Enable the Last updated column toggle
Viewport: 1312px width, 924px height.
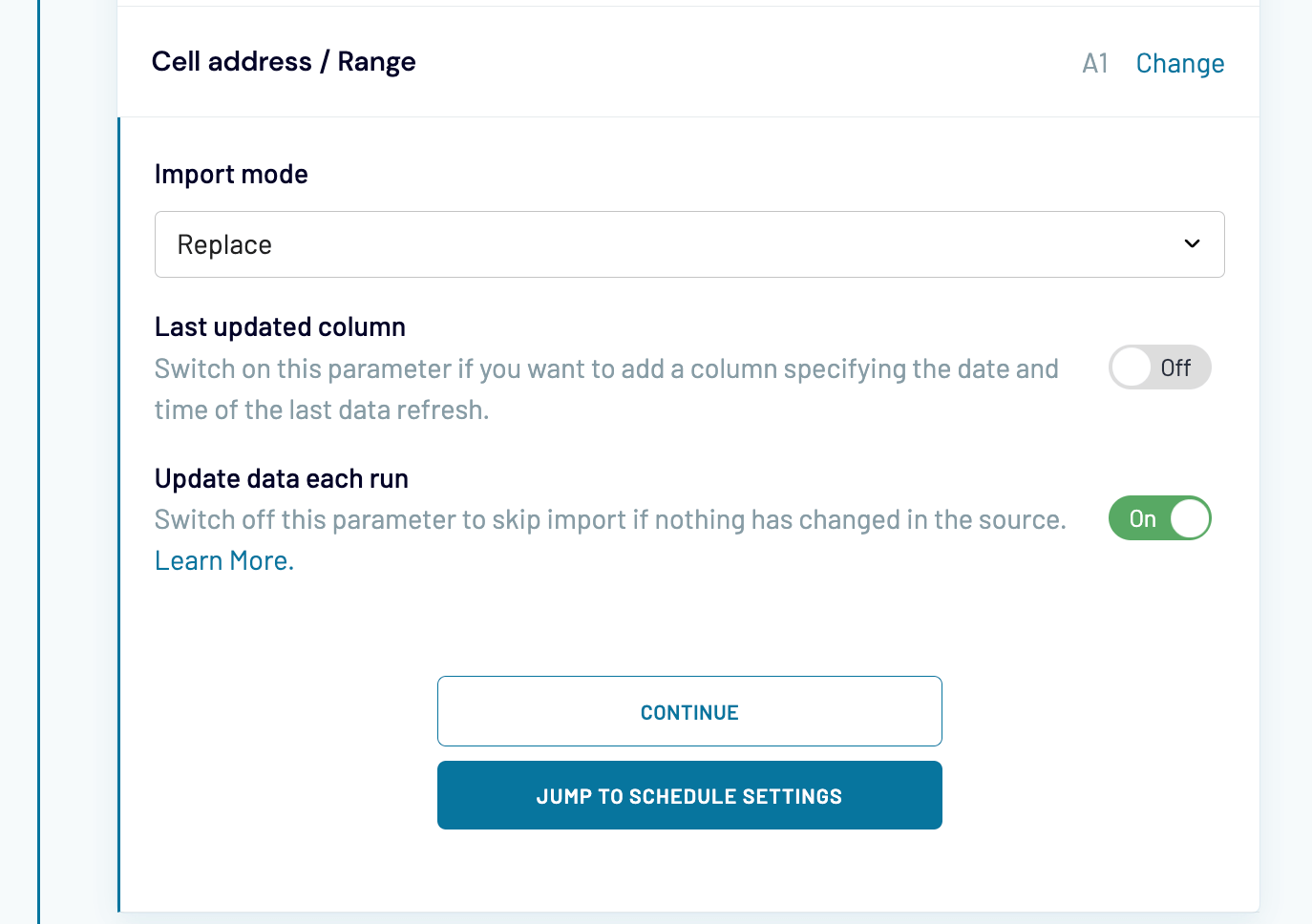(x=1159, y=367)
